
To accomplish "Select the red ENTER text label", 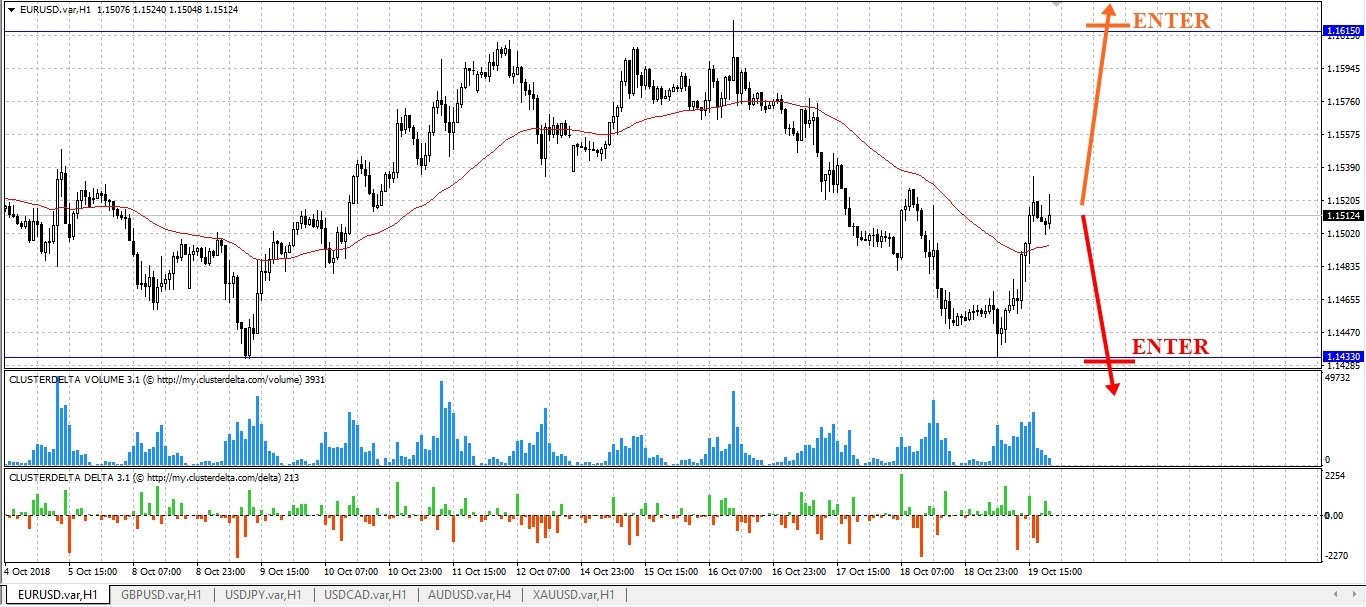I will click(1170, 347).
